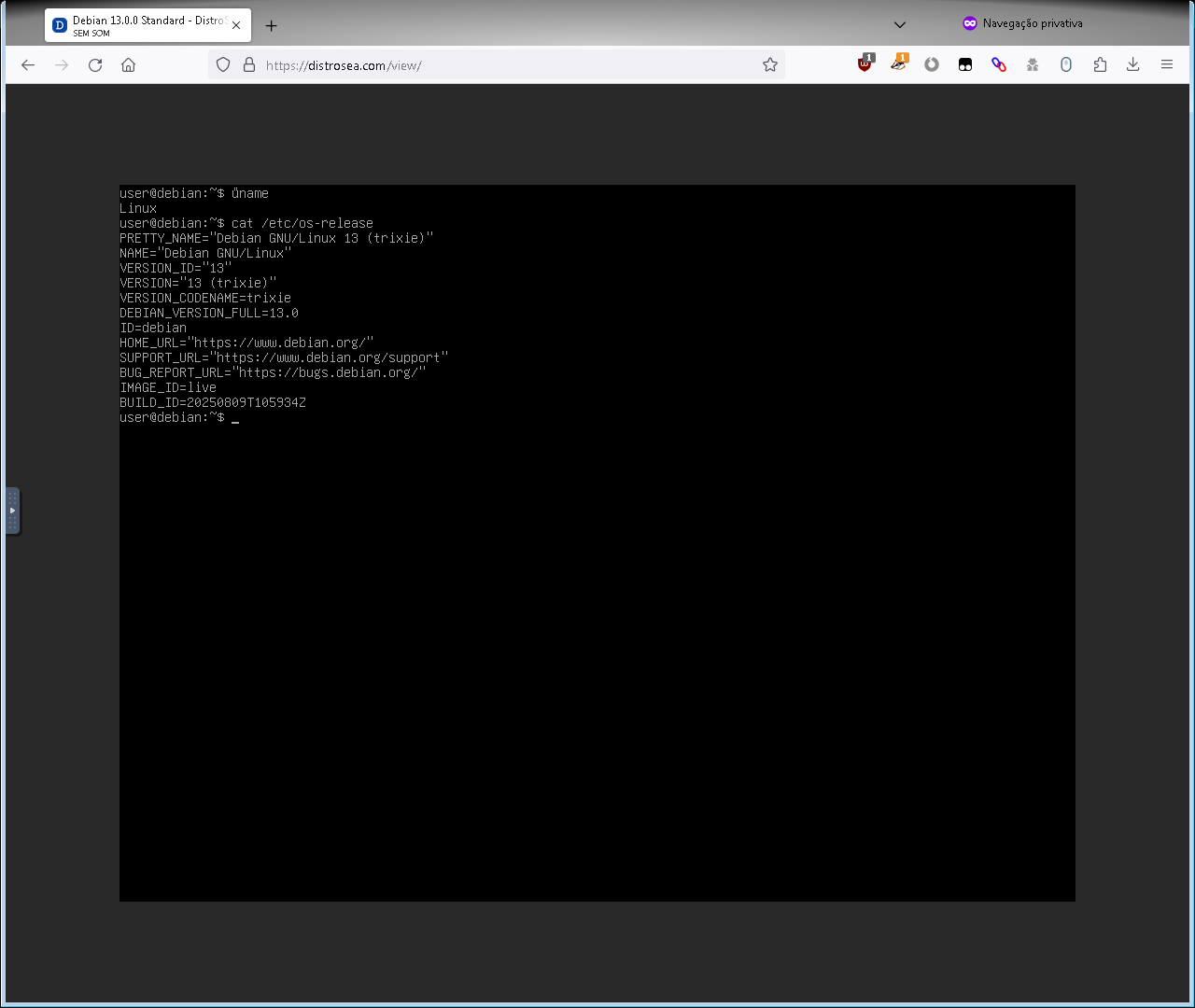1195x1008 pixels.
Task: Click the ID=debian line
Action: pyautogui.click(x=153, y=328)
